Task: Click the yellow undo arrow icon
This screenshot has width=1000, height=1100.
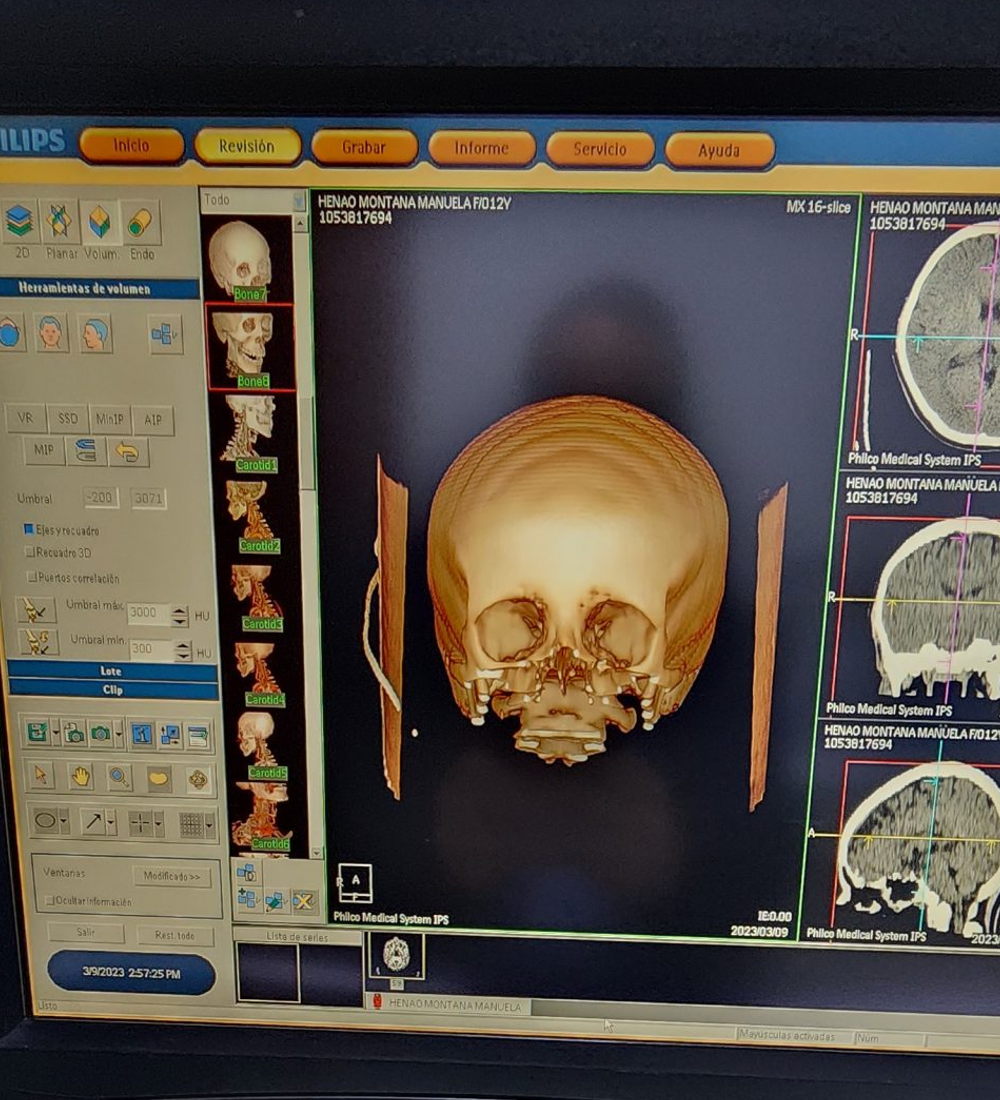Action: [x=127, y=452]
